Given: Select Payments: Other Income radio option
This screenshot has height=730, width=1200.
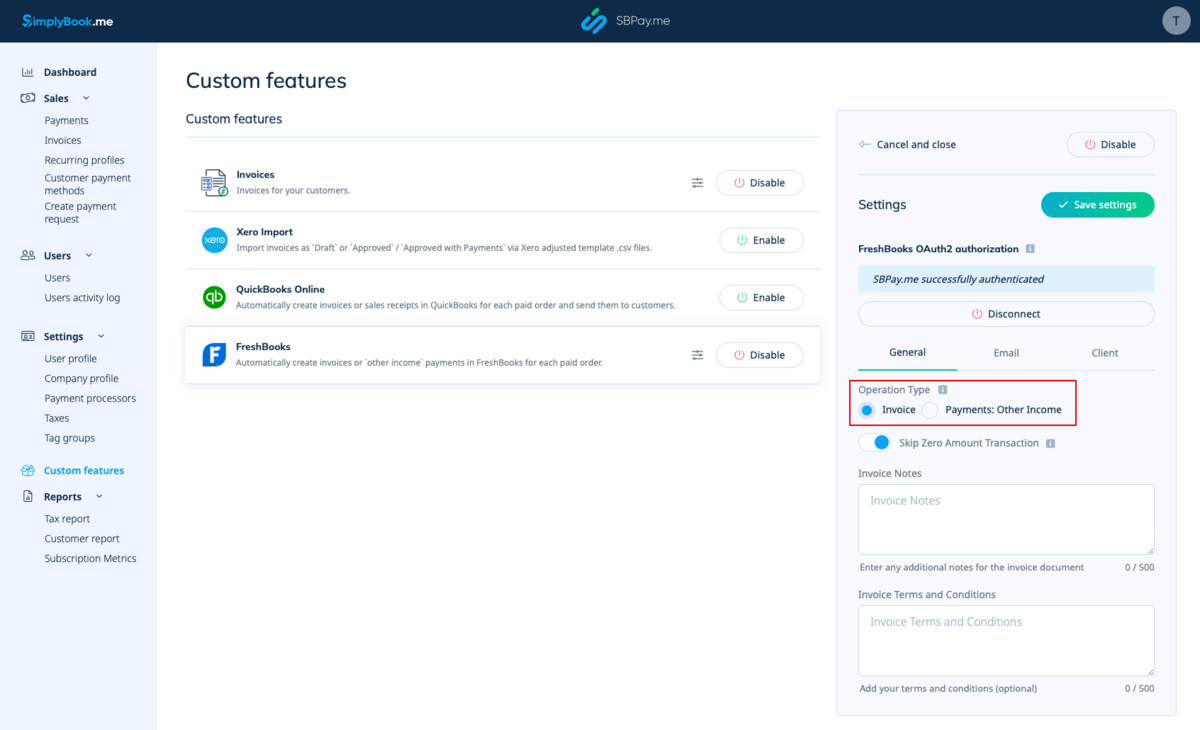Looking at the screenshot, I should 930,410.
